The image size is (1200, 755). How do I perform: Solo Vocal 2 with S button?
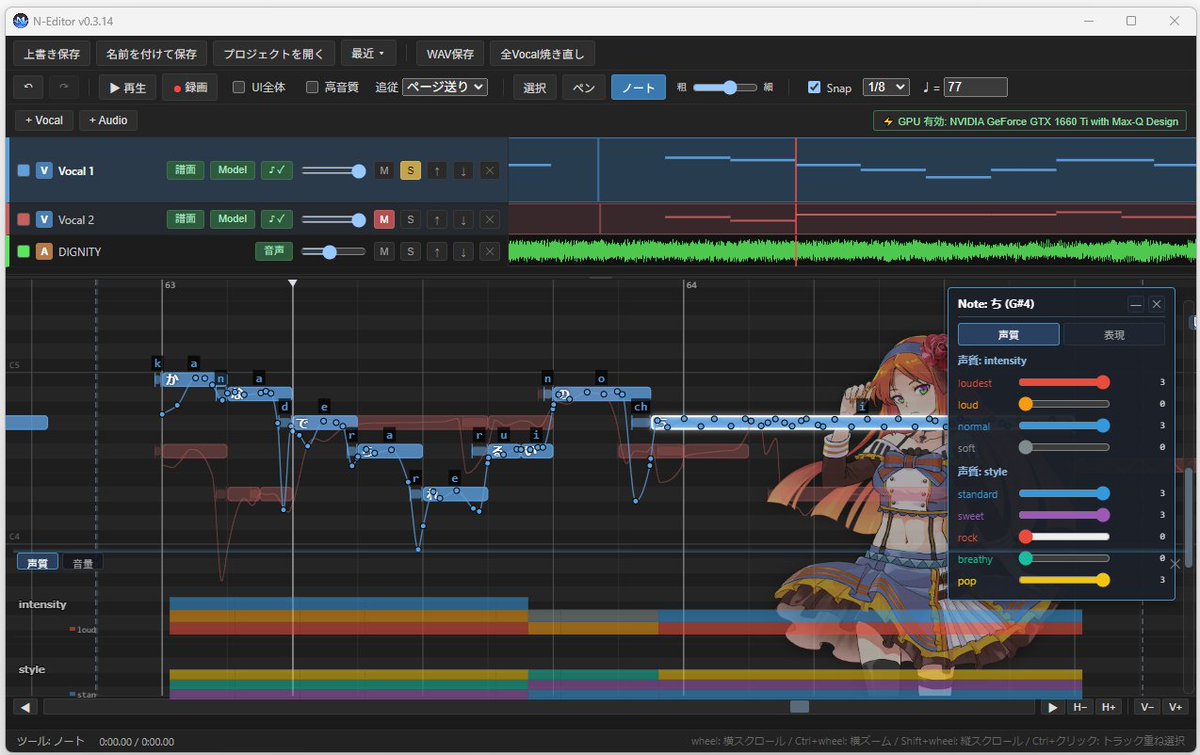click(x=410, y=219)
